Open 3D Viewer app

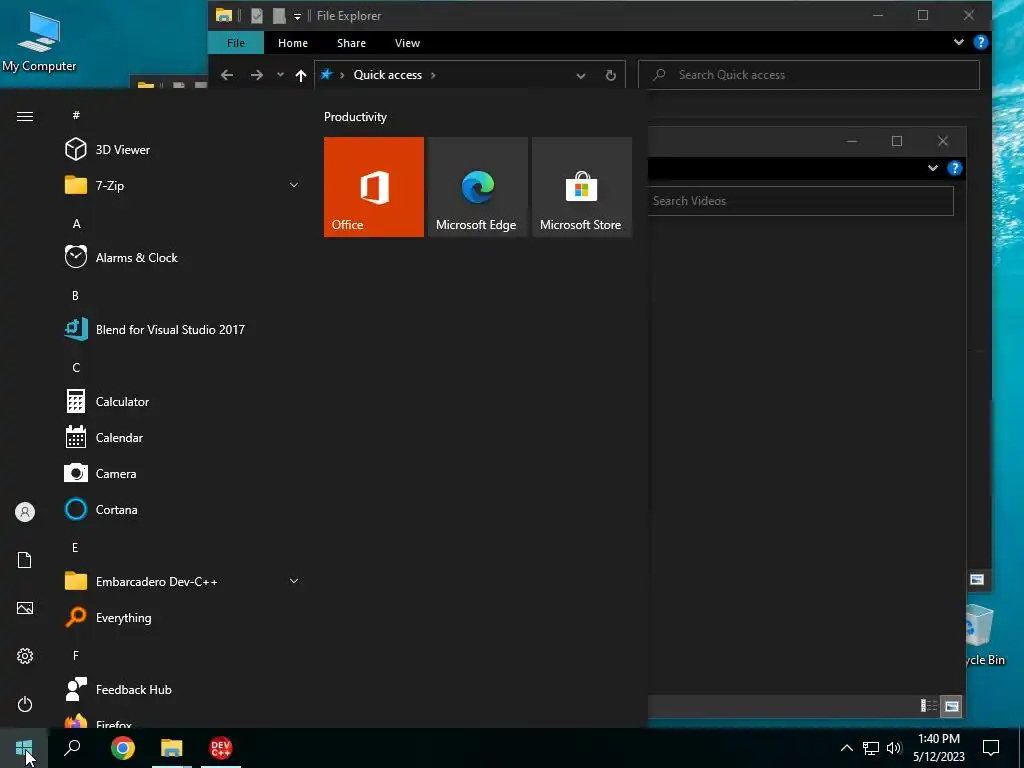click(181, 150)
